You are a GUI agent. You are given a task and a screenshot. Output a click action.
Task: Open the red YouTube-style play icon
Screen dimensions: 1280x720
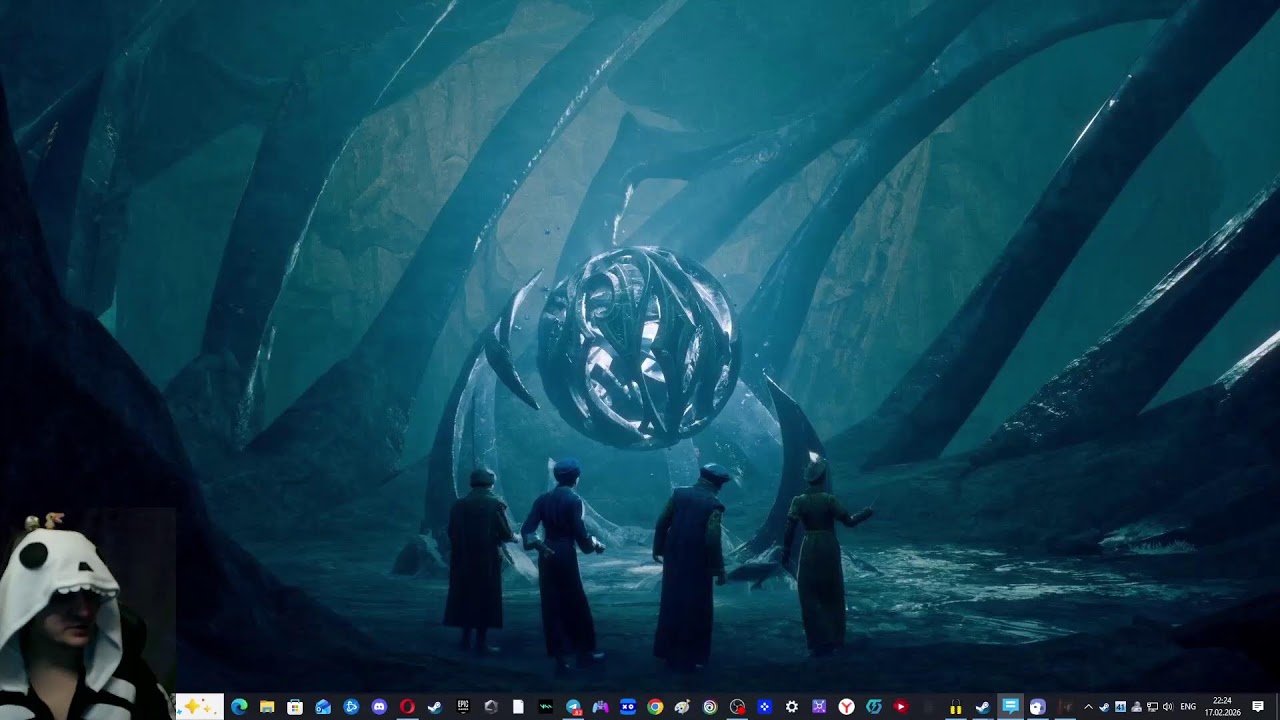point(901,707)
